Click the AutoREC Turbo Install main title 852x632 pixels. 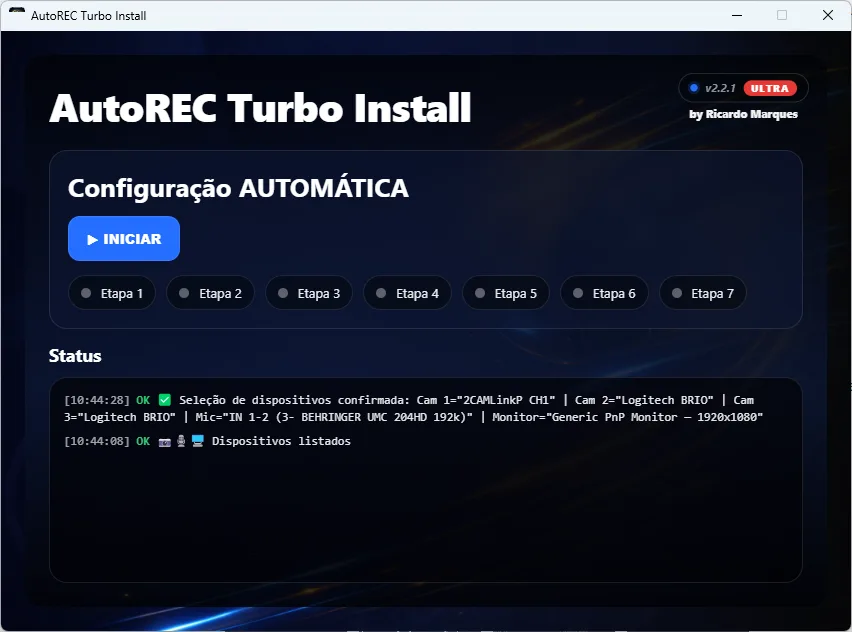(x=260, y=108)
